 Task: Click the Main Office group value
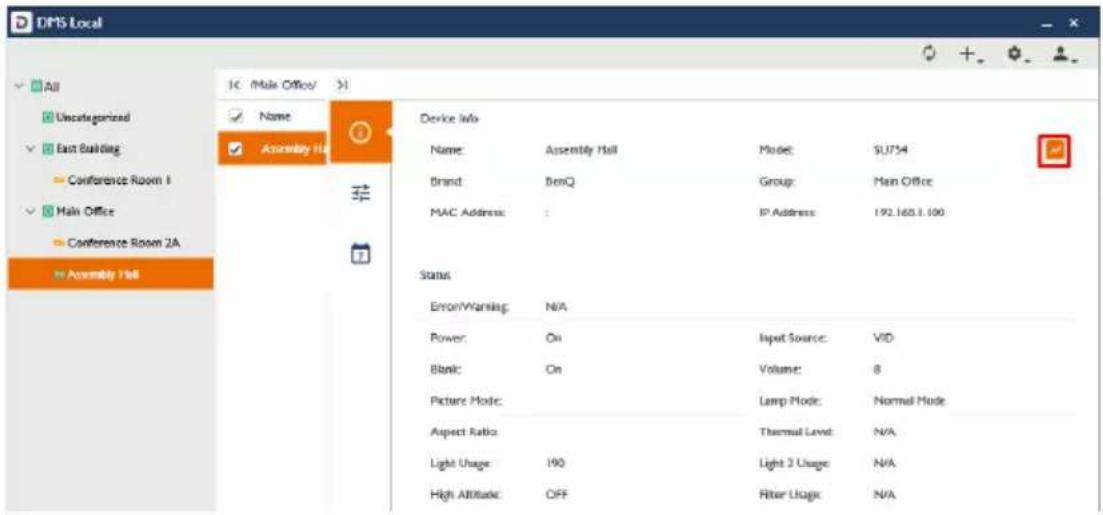(902, 181)
